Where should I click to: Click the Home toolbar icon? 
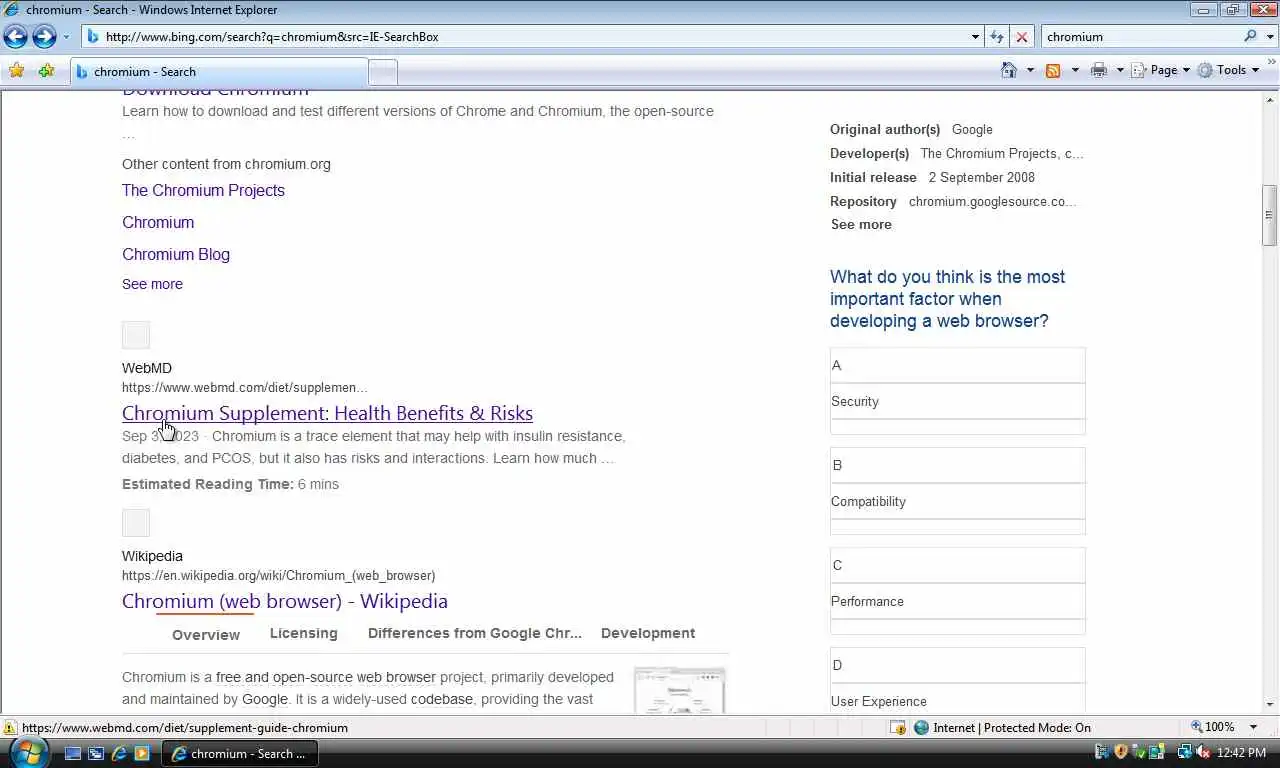(1009, 70)
